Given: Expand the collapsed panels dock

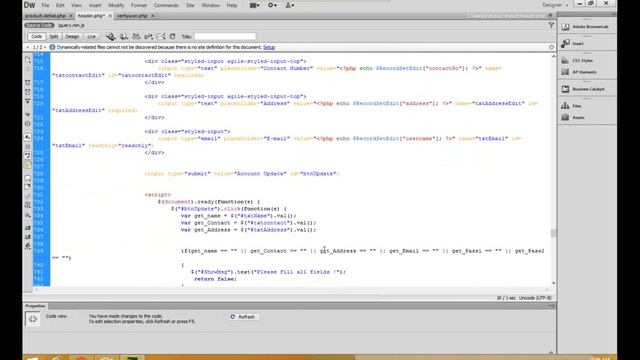Looking at the screenshot, I should [x=613, y=15].
